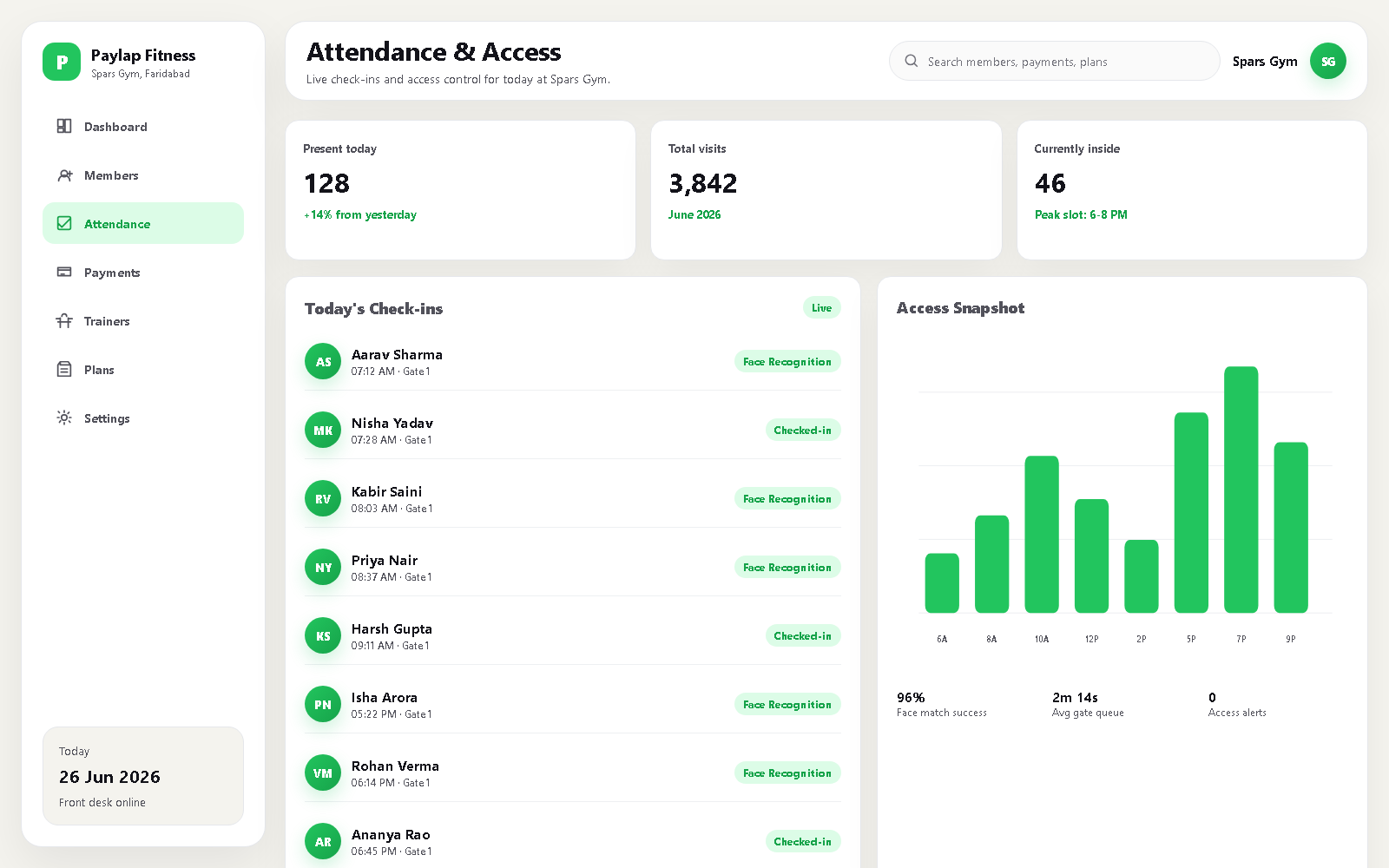Click the Access Snapshot heading
Viewport: 1389px width, 868px height.
point(960,308)
